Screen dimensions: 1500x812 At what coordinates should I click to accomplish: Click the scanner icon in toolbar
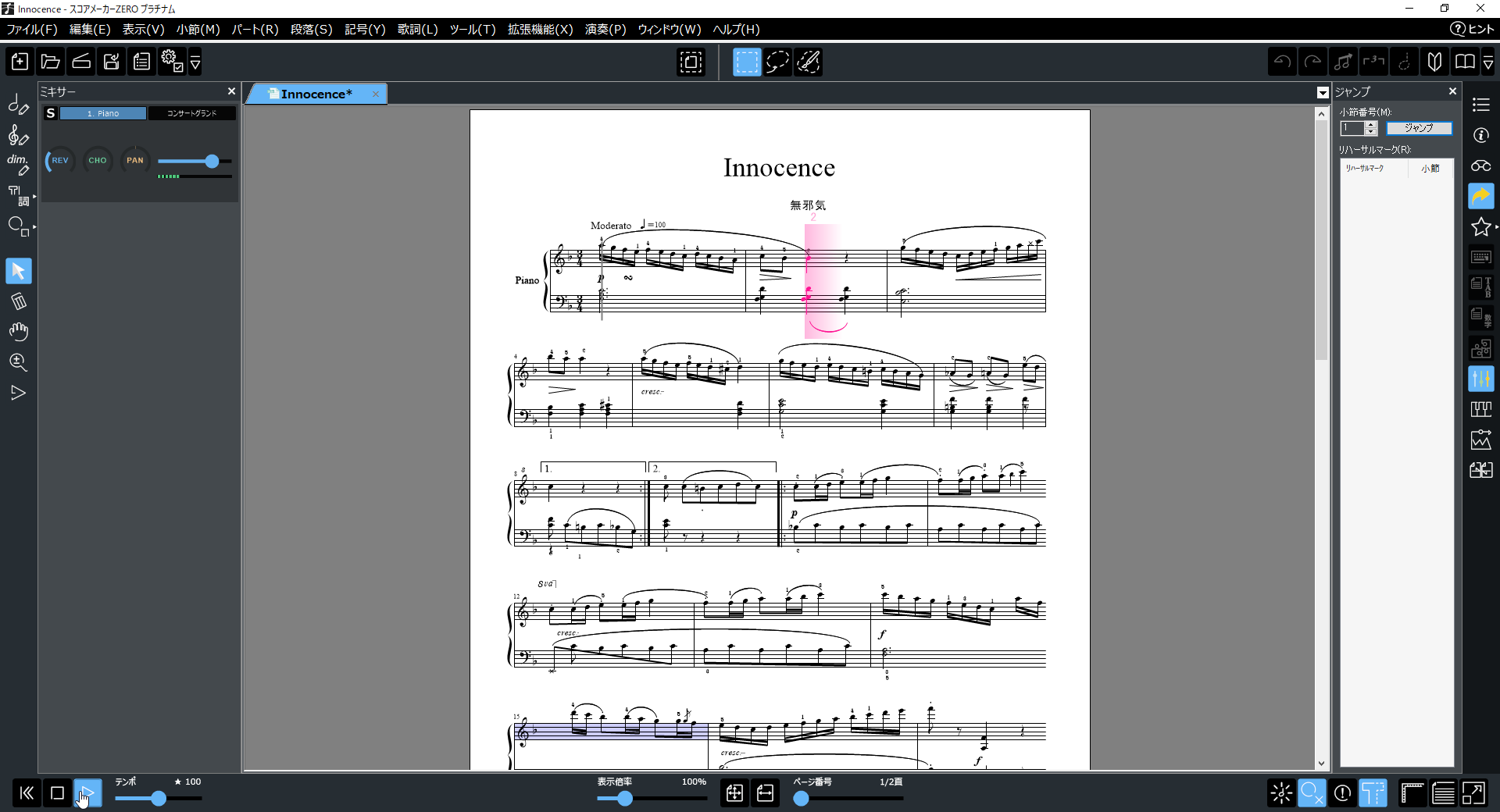[x=81, y=62]
